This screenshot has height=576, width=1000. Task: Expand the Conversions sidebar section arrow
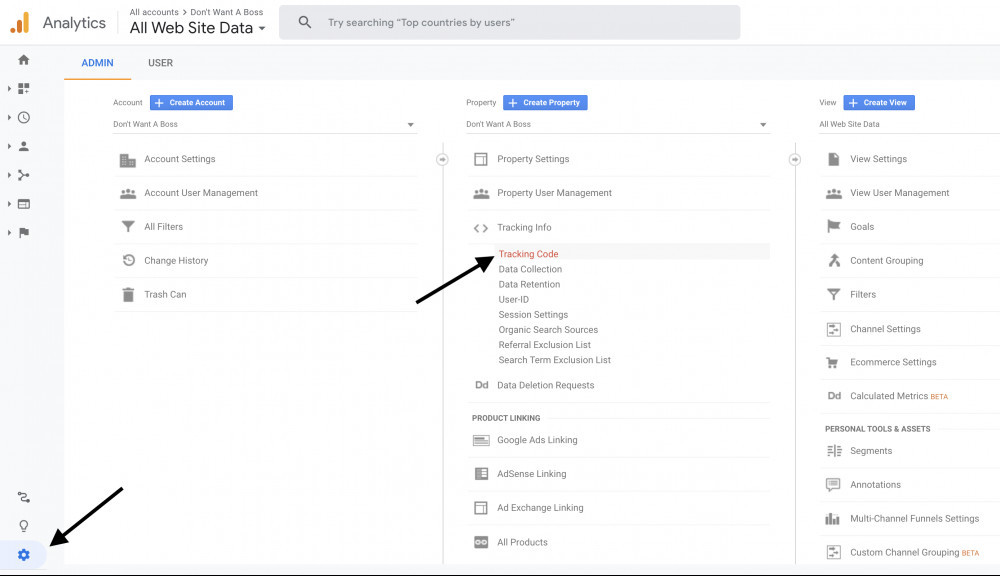click(9, 233)
